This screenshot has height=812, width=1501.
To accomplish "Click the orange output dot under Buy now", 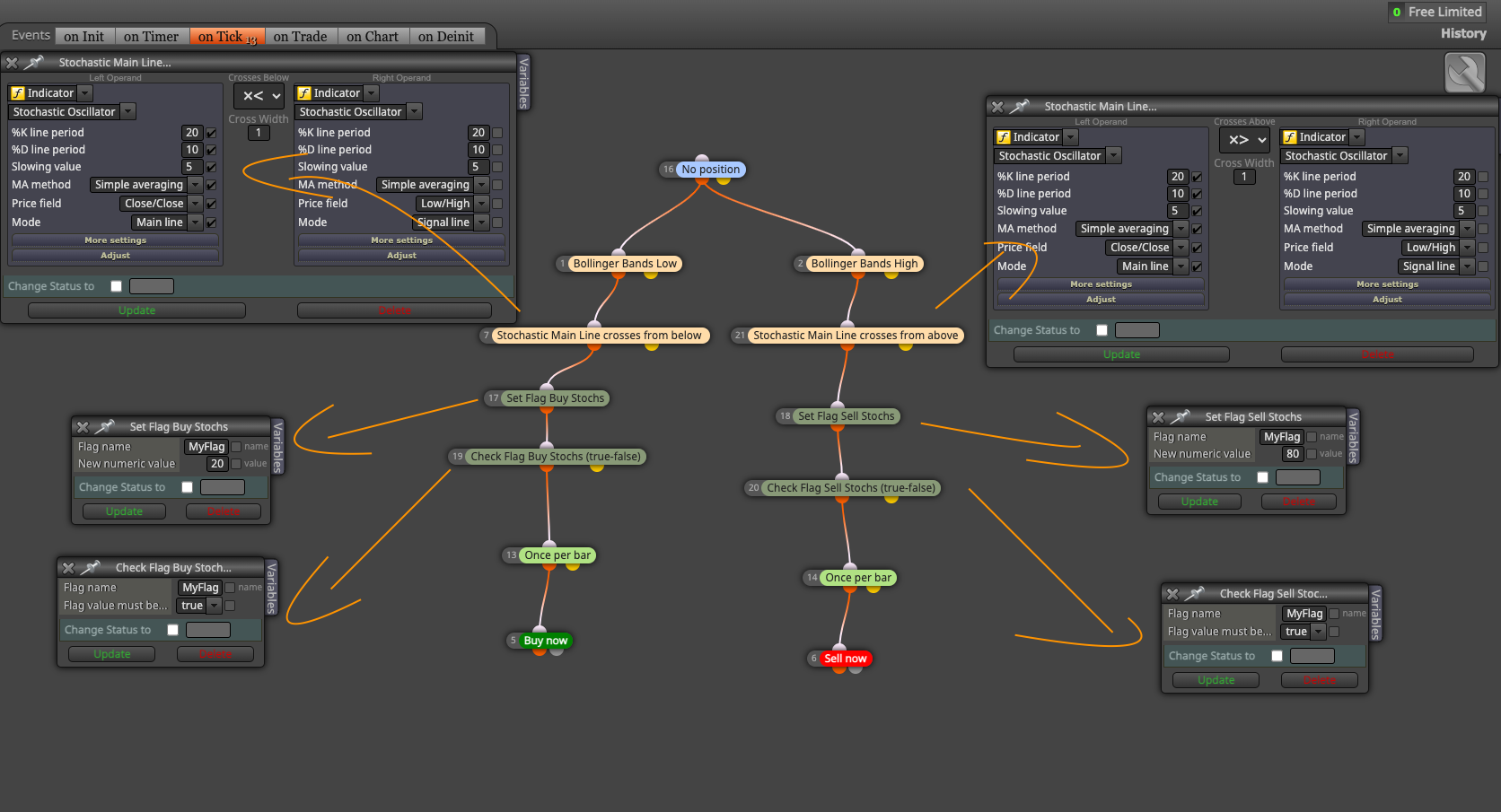I will coord(539,650).
